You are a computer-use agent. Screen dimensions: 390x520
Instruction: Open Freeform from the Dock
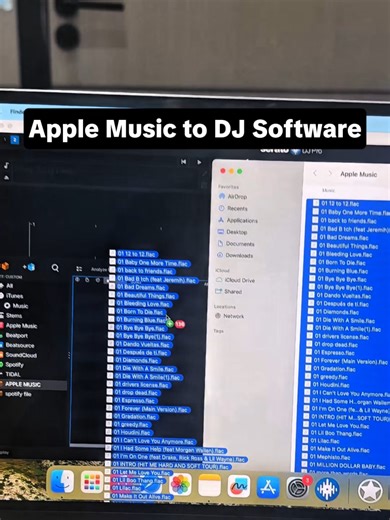(239, 486)
